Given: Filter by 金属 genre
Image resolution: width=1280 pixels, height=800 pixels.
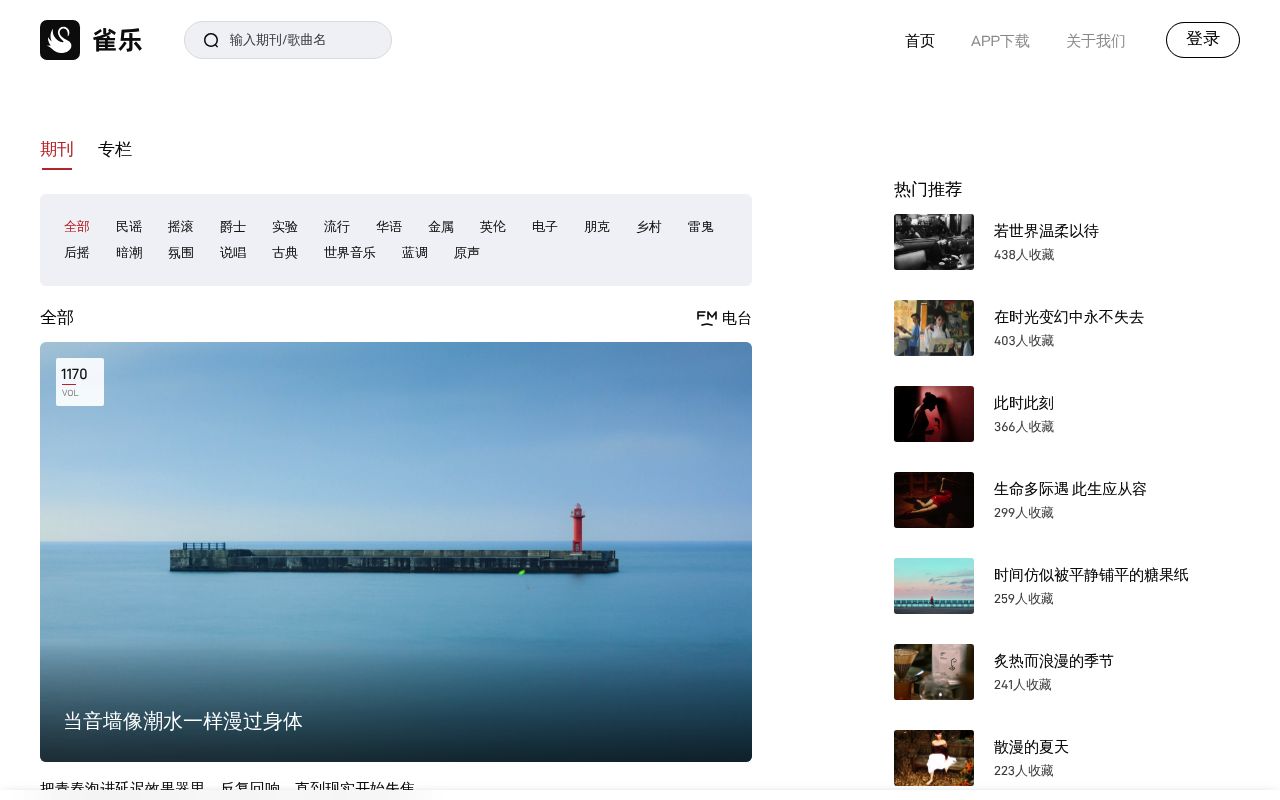Looking at the screenshot, I should [441, 227].
